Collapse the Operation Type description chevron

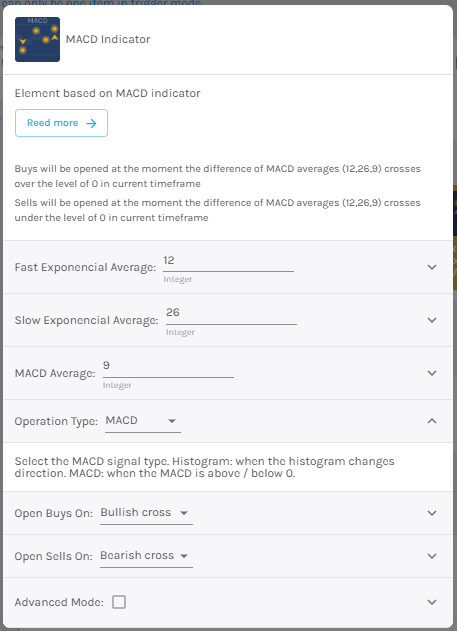coord(432,421)
